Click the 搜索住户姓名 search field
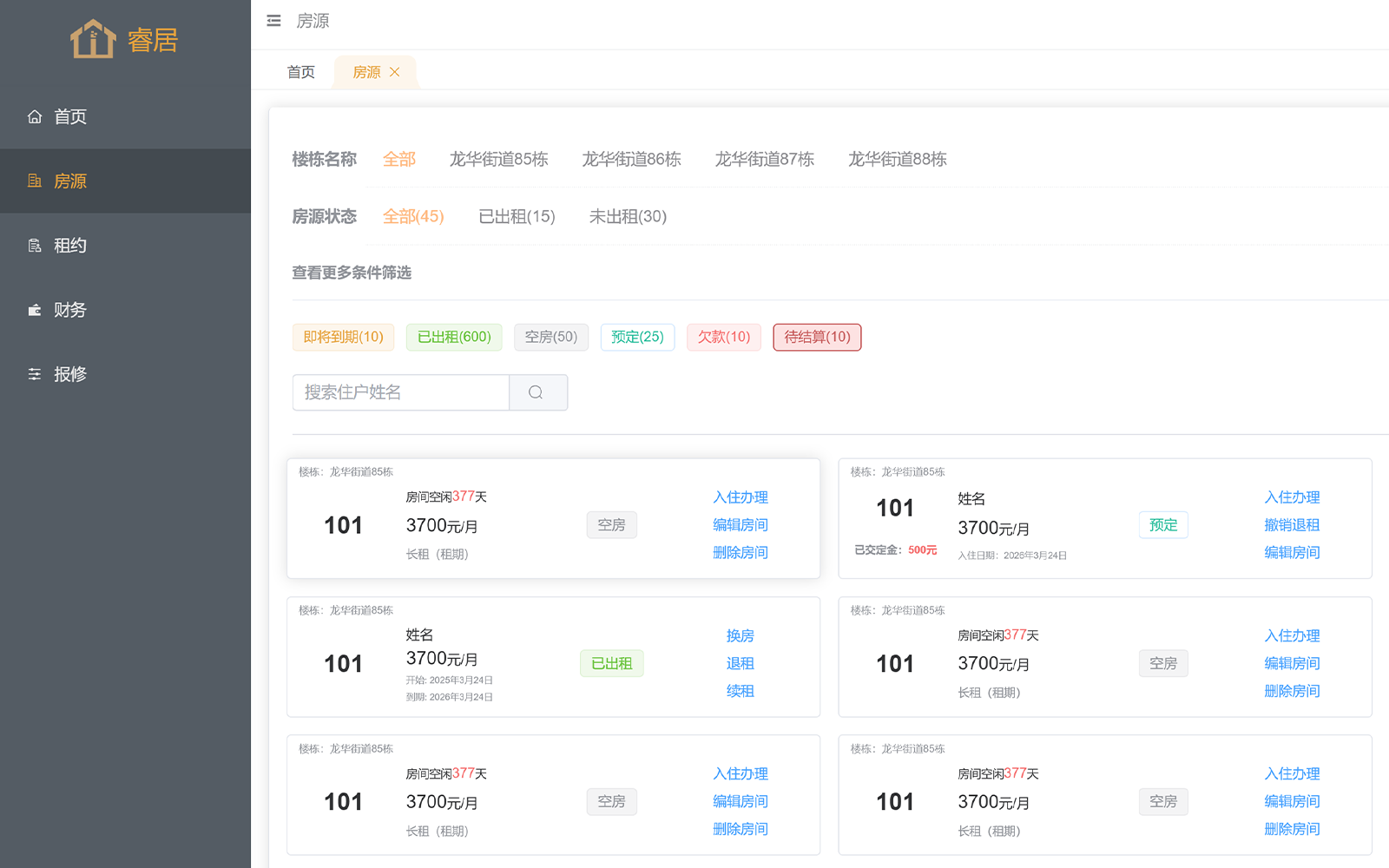This screenshot has width=1389, height=868. (x=401, y=392)
